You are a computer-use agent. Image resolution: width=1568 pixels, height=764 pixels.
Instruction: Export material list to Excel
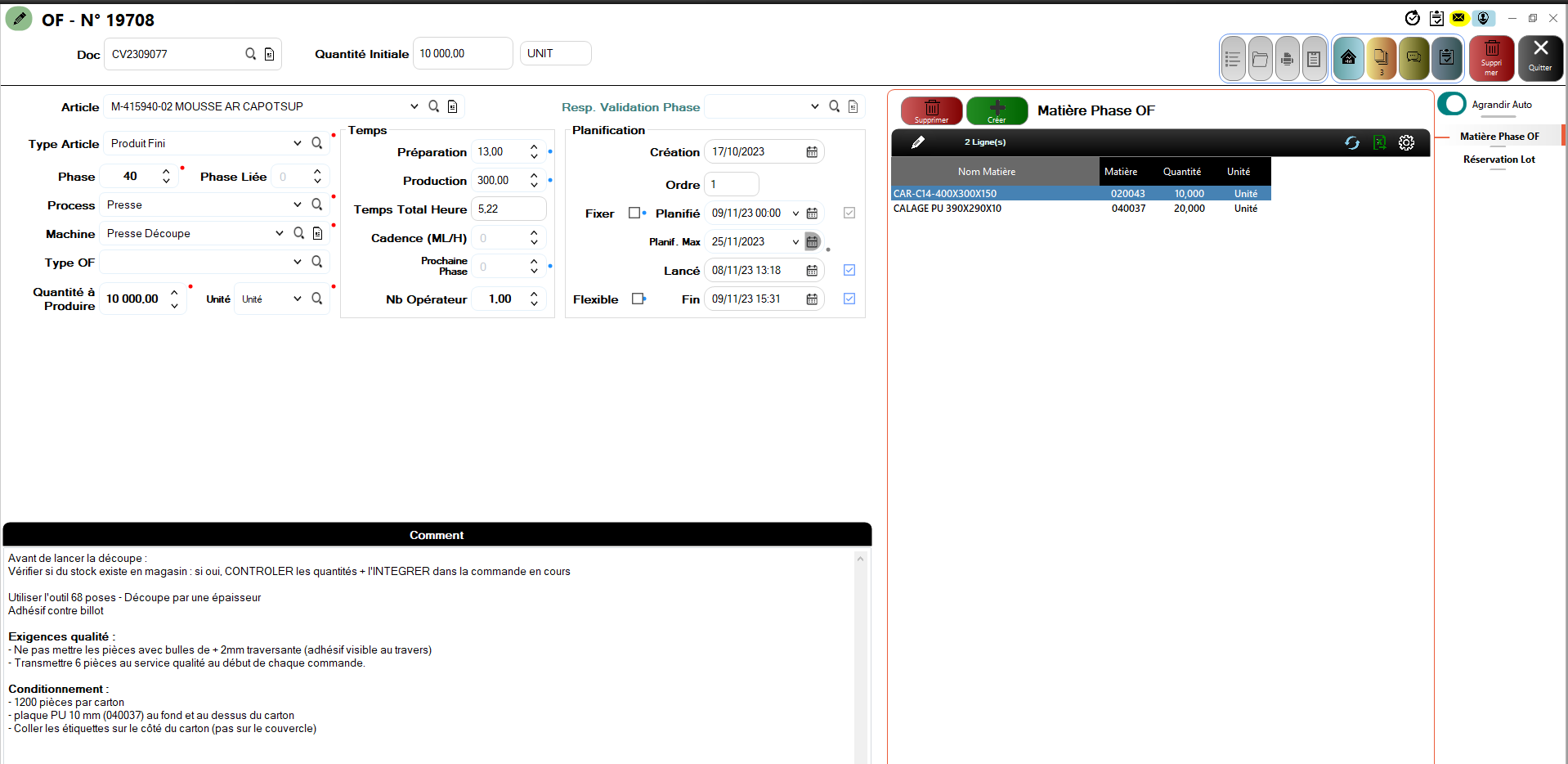pos(1379,142)
